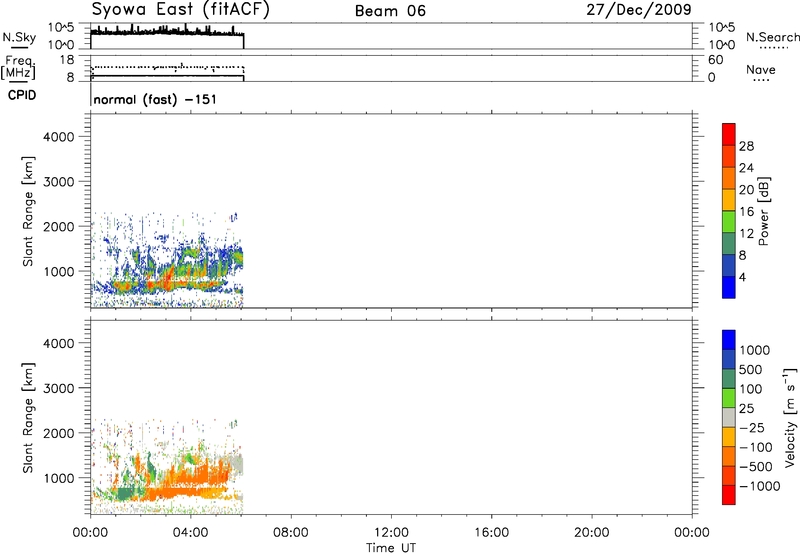
Task: Pick the bright blue top velocity swatch
Action: click(729, 340)
